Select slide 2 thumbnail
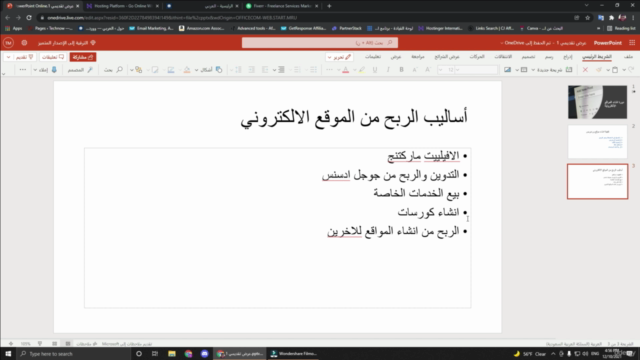 tap(597, 142)
